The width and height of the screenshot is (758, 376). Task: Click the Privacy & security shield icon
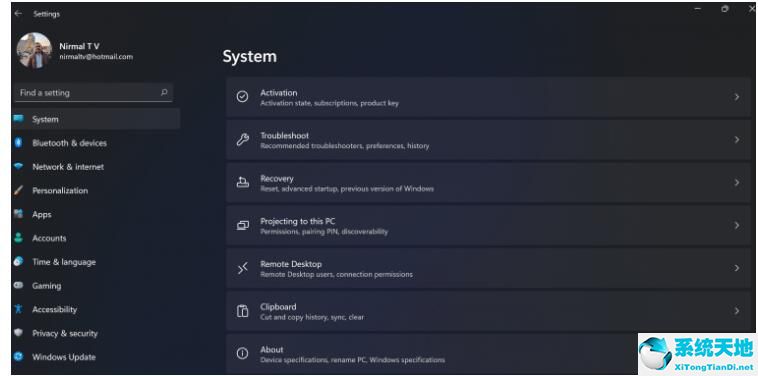[x=18, y=333]
